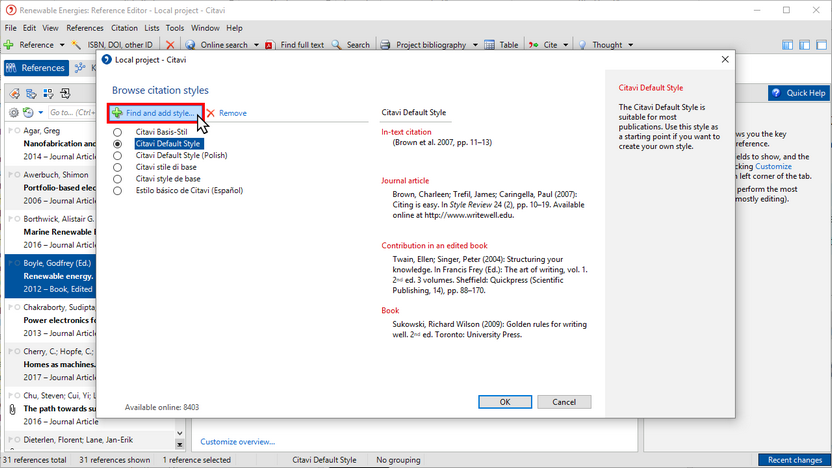Open the File menu

tap(11, 28)
